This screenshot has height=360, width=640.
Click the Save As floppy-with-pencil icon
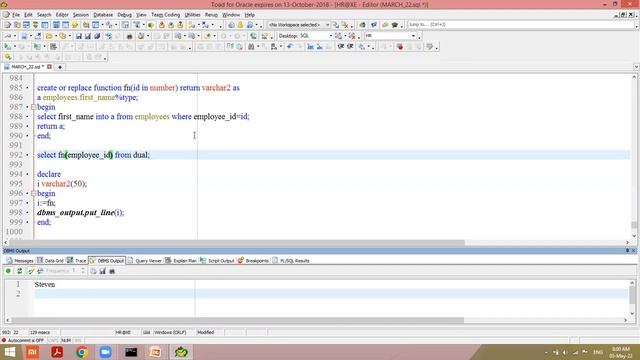tap(88, 36)
